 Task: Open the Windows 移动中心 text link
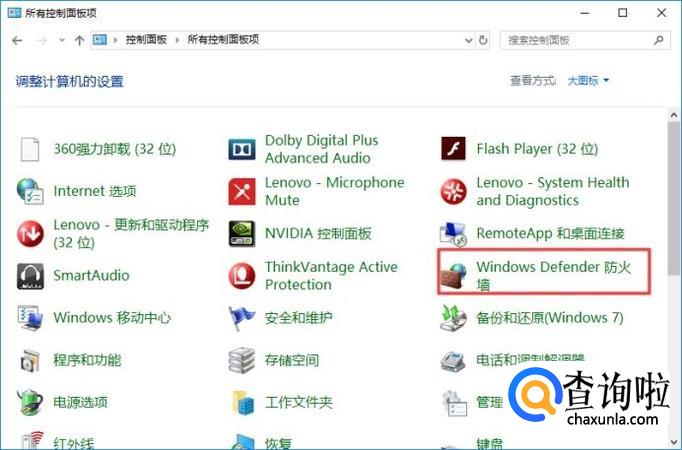tap(112, 318)
